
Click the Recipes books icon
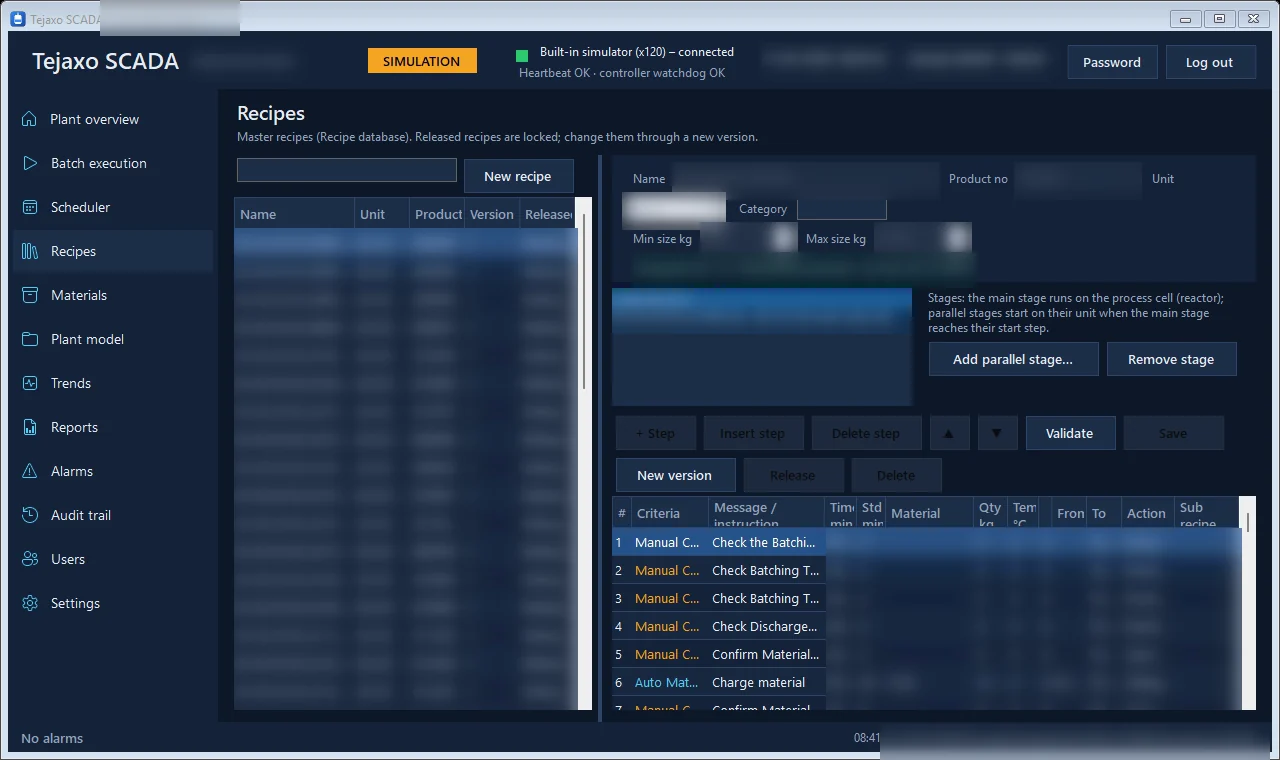30,251
